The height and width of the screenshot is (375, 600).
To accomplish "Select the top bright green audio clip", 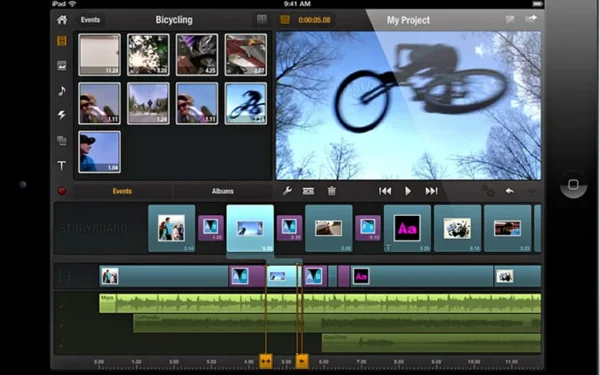I will [320, 303].
